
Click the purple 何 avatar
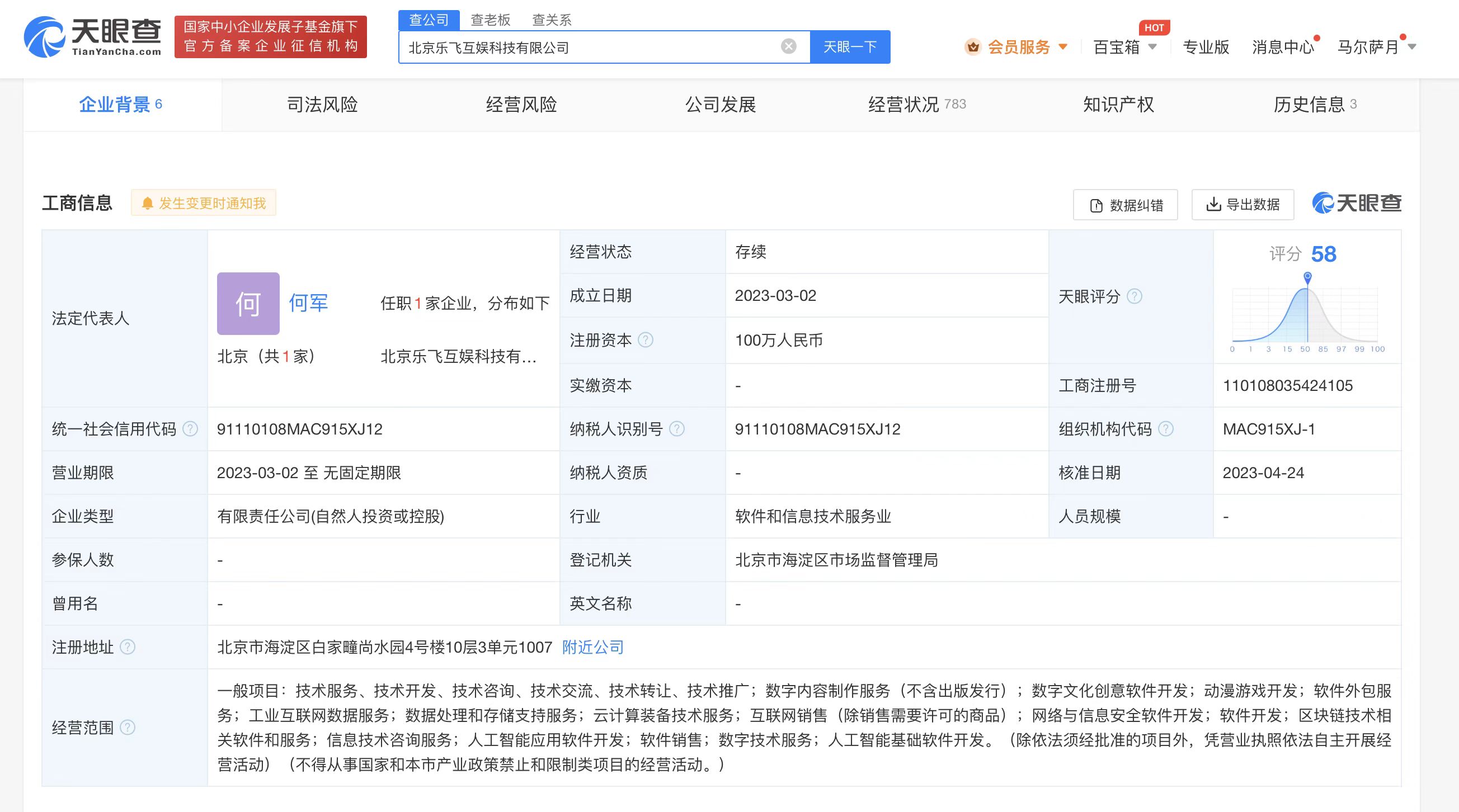coord(248,304)
